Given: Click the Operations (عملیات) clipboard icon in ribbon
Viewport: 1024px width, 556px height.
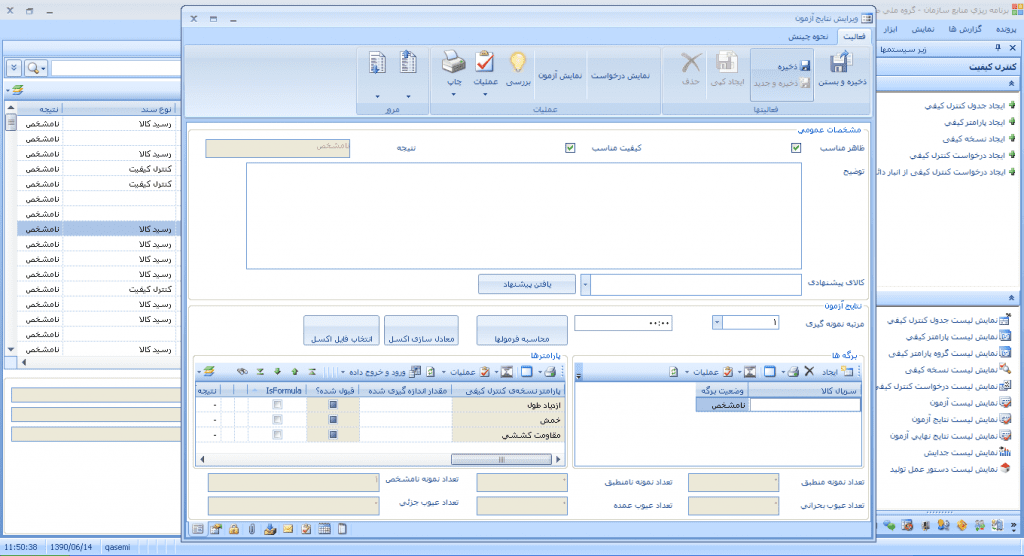Looking at the screenshot, I should (x=484, y=61).
